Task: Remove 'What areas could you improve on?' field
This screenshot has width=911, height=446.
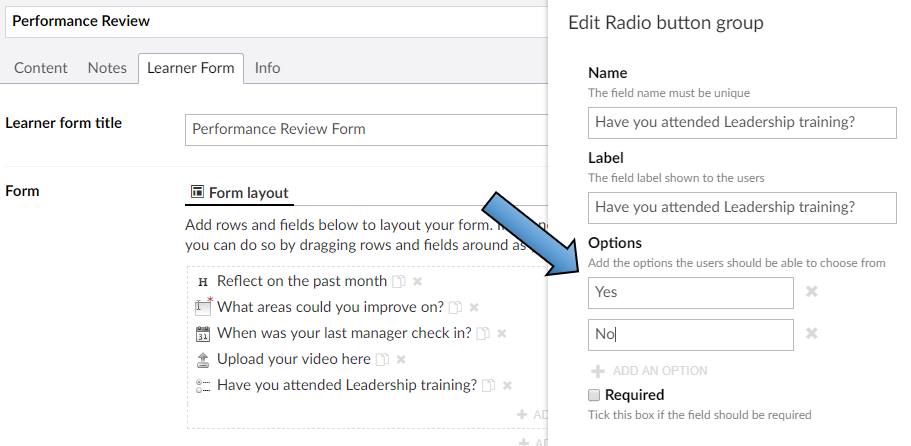Action: [x=474, y=308]
